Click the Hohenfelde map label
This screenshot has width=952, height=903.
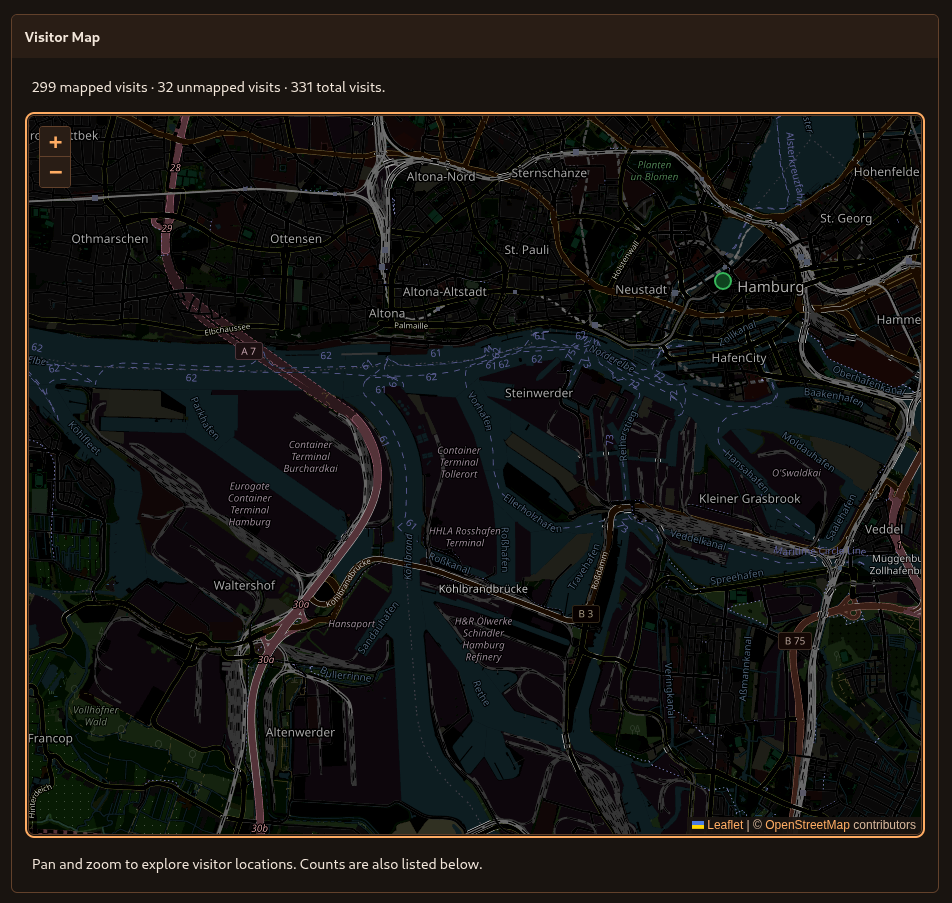point(886,172)
